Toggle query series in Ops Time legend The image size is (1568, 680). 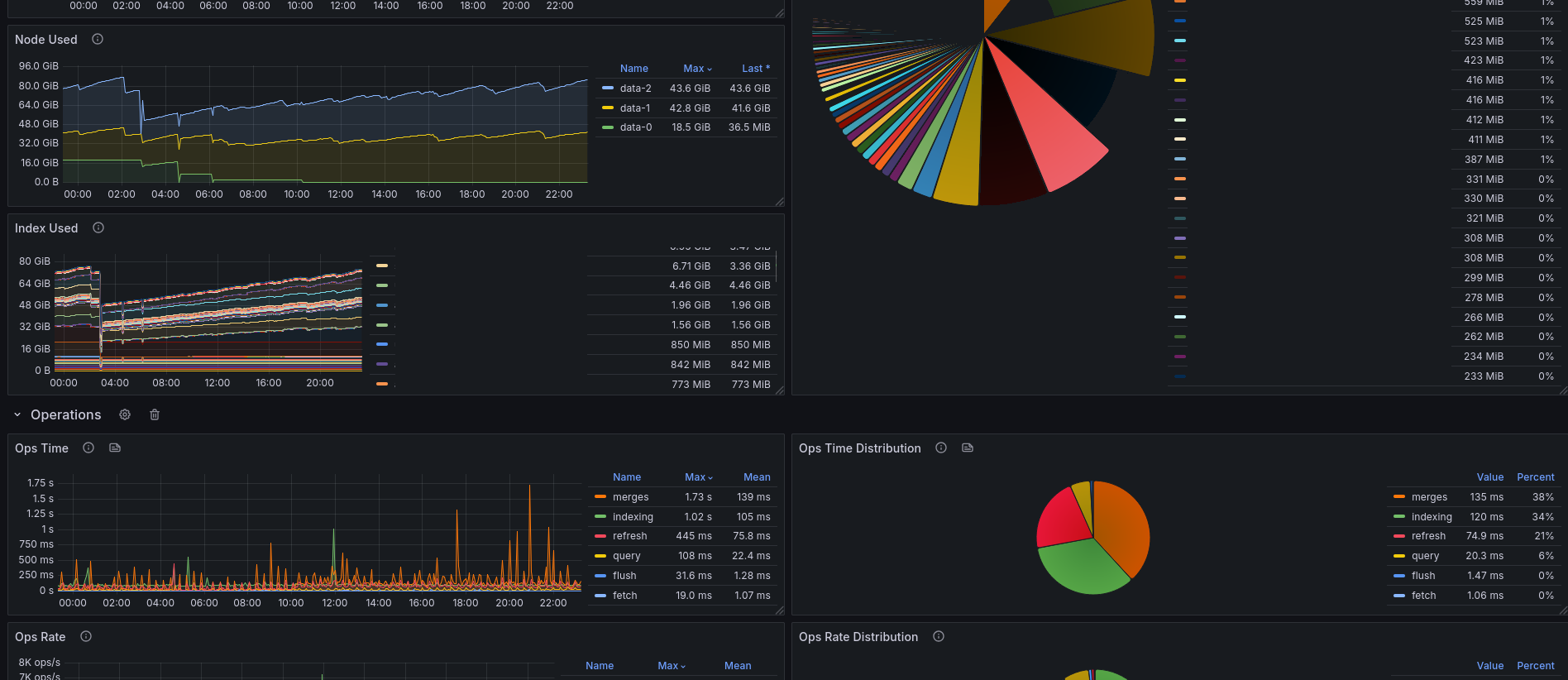[627, 556]
